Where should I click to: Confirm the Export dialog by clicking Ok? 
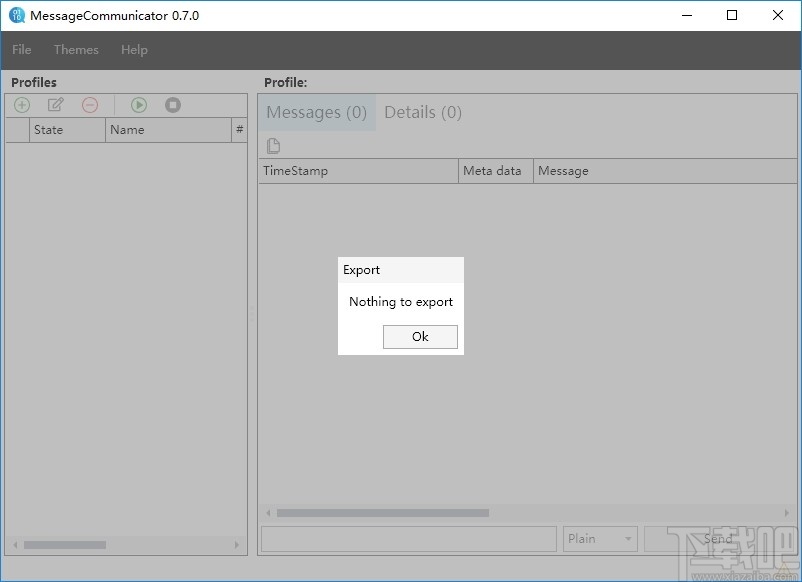point(419,337)
